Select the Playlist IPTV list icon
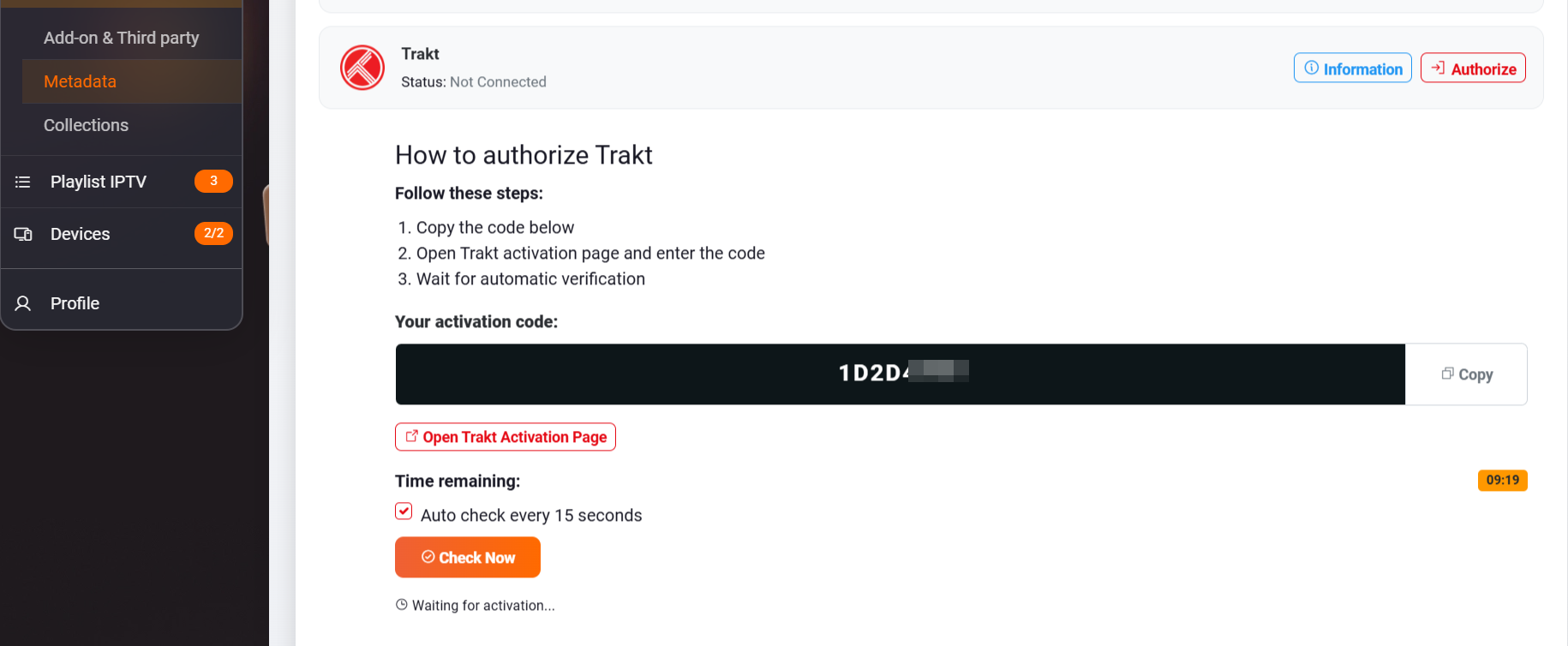This screenshot has height=646, width=1568. point(22,181)
